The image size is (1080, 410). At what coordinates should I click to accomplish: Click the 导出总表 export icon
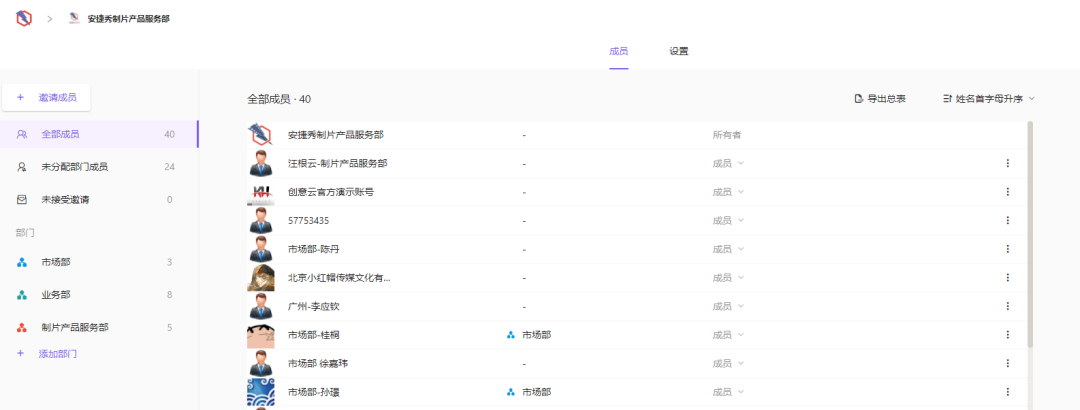pyautogui.click(x=858, y=99)
